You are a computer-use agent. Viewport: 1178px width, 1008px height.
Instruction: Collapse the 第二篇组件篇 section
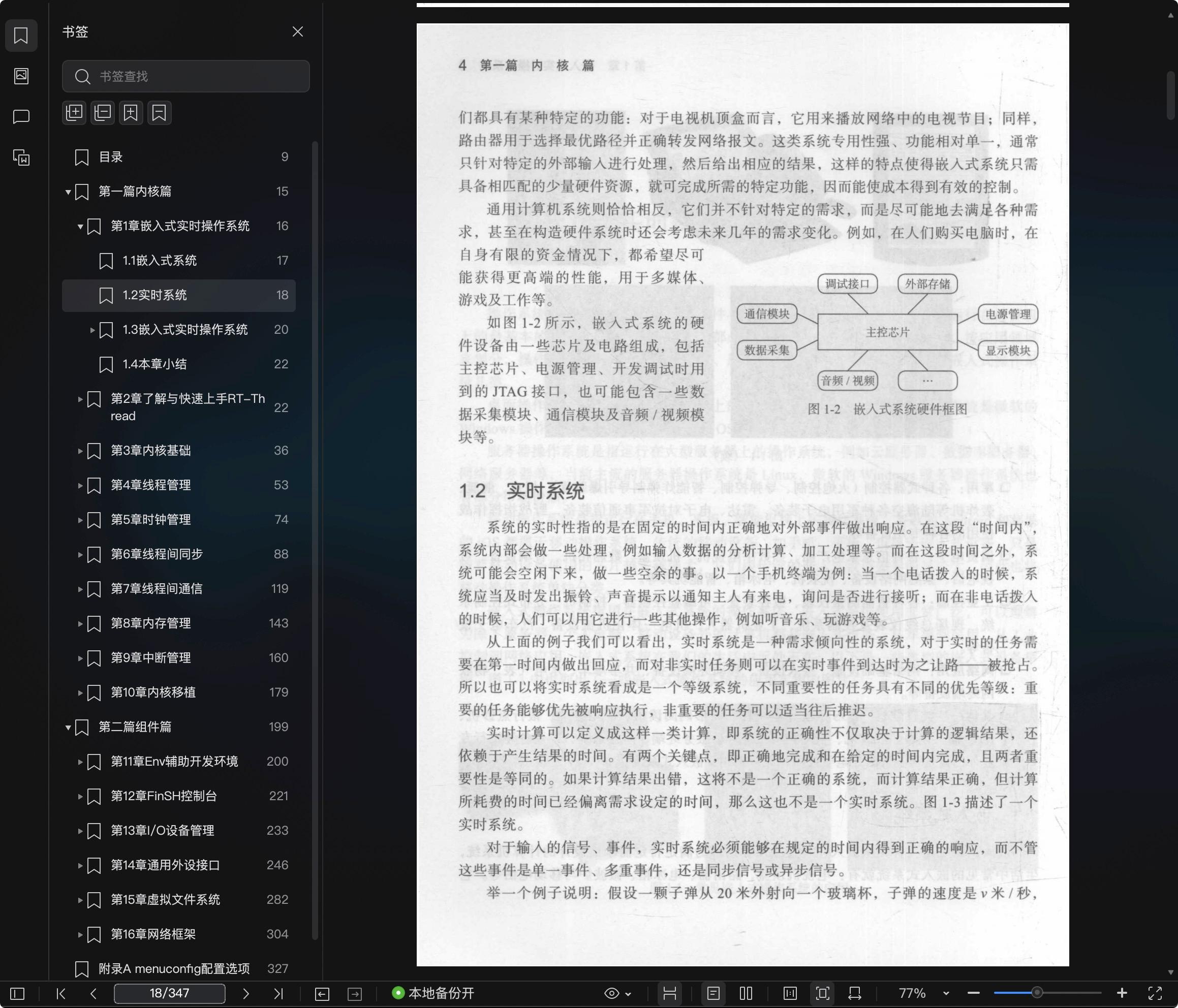pos(68,728)
